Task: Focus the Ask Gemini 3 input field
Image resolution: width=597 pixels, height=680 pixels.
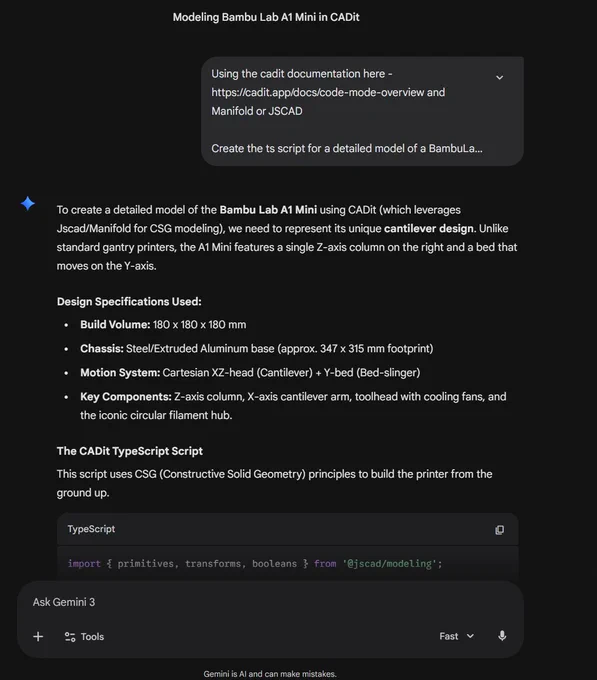Action: pyautogui.click(x=270, y=602)
